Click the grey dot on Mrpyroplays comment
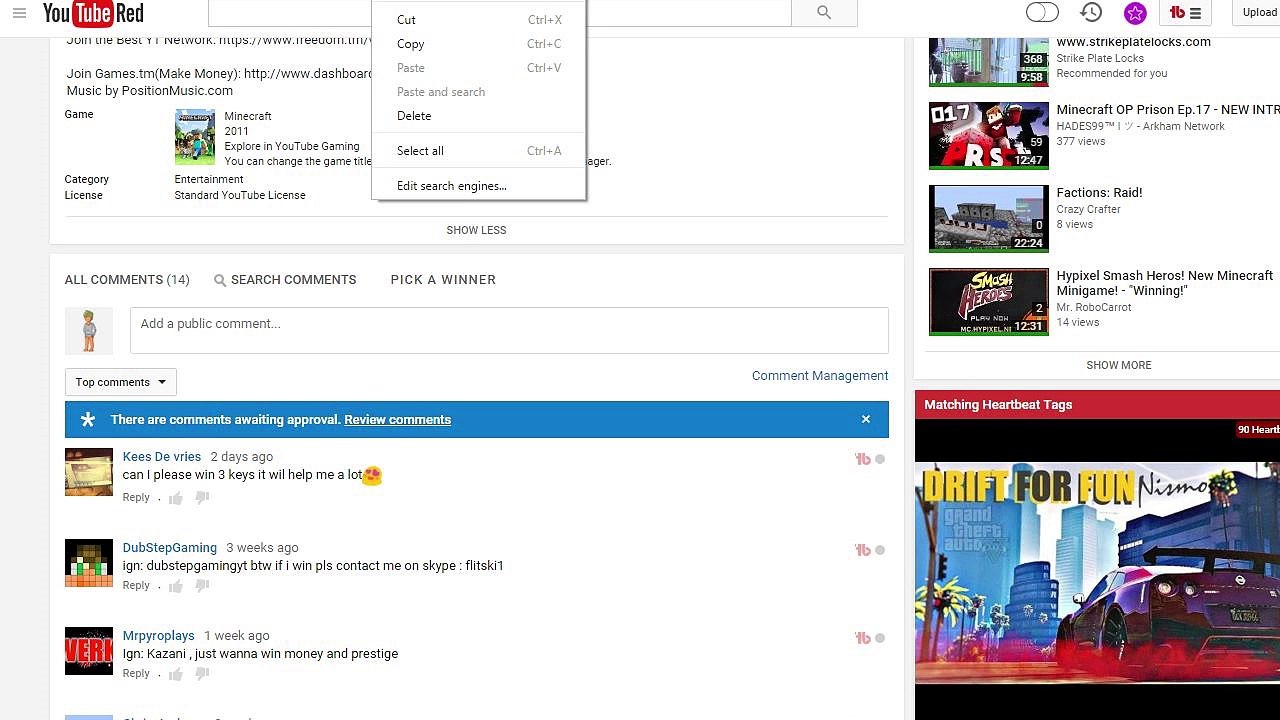The width and height of the screenshot is (1280, 720). [x=880, y=638]
